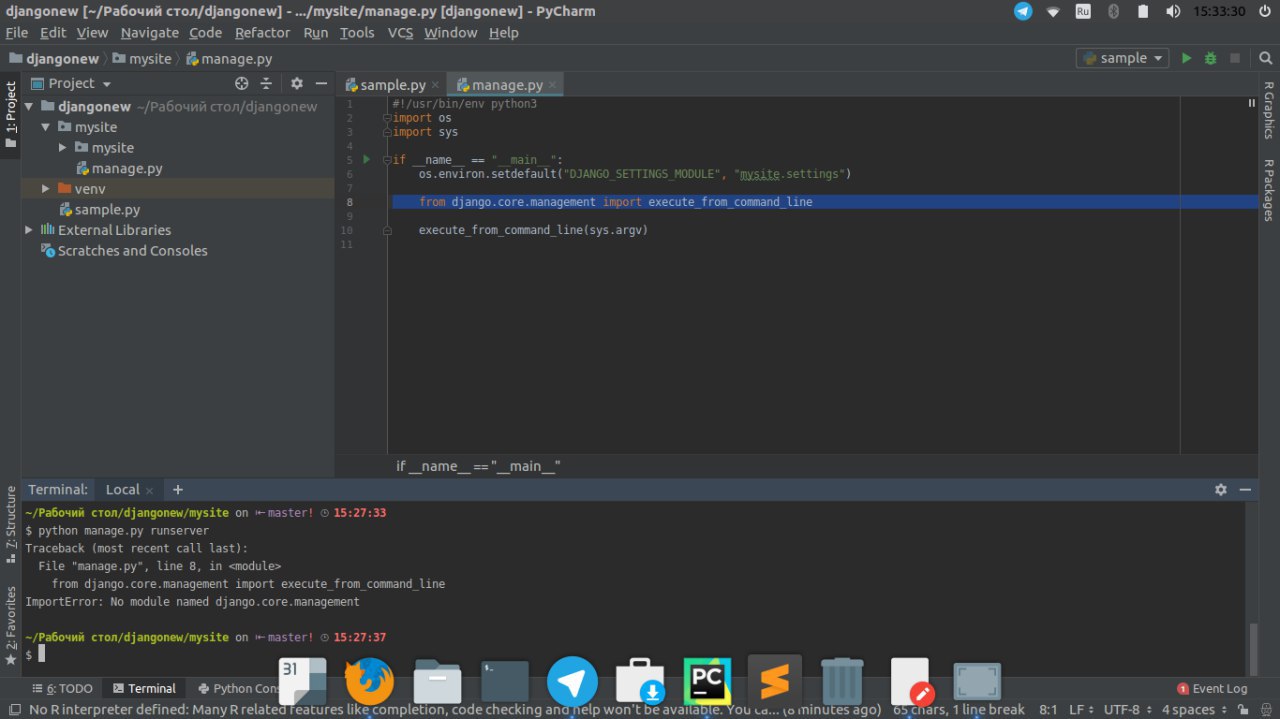Screen dimensions: 1280x719
Task: Open the Trash from the dock
Action: (842, 681)
